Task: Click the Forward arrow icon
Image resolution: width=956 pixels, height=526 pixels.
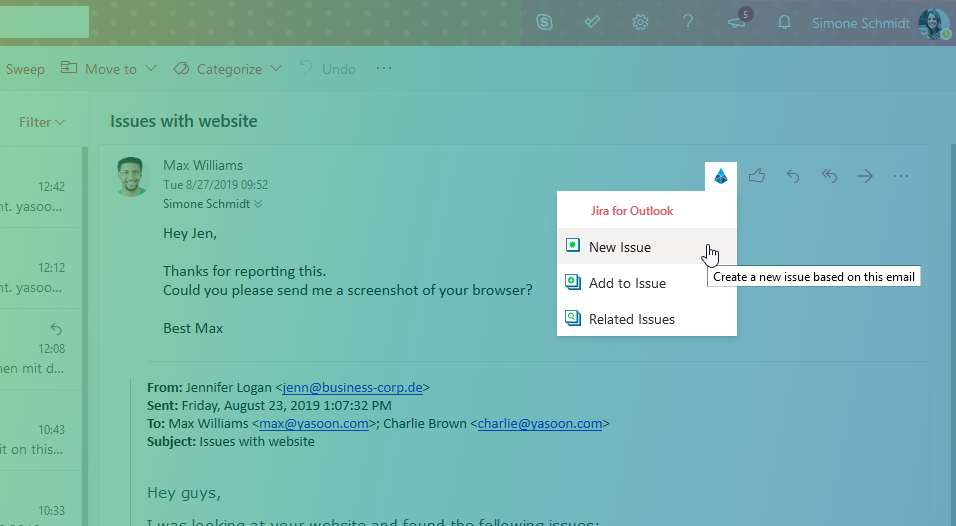Action: coord(865,176)
